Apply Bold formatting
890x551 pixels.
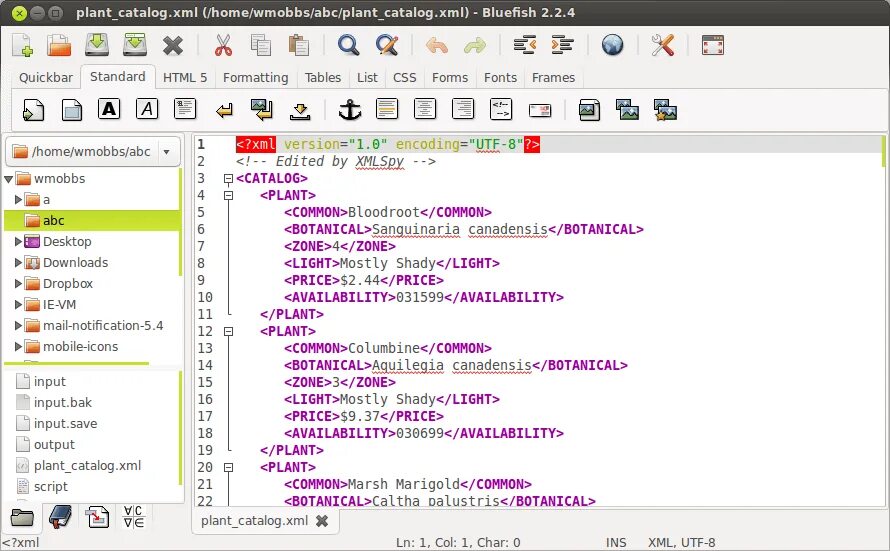click(x=109, y=109)
